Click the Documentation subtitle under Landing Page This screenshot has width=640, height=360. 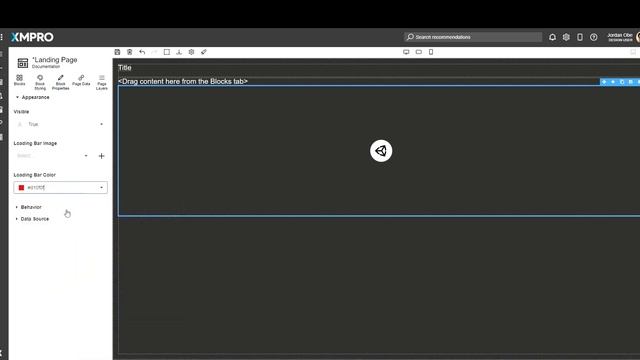click(x=46, y=67)
